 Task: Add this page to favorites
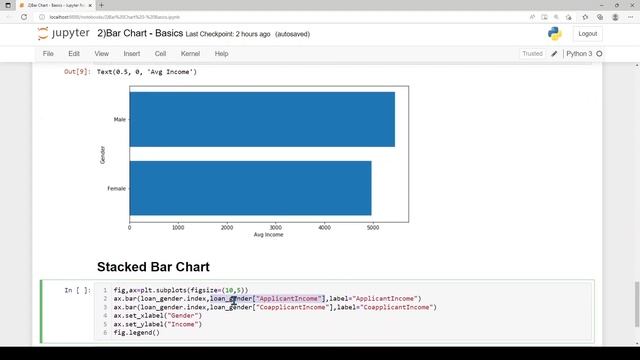pyautogui.click(x=569, y=17)
